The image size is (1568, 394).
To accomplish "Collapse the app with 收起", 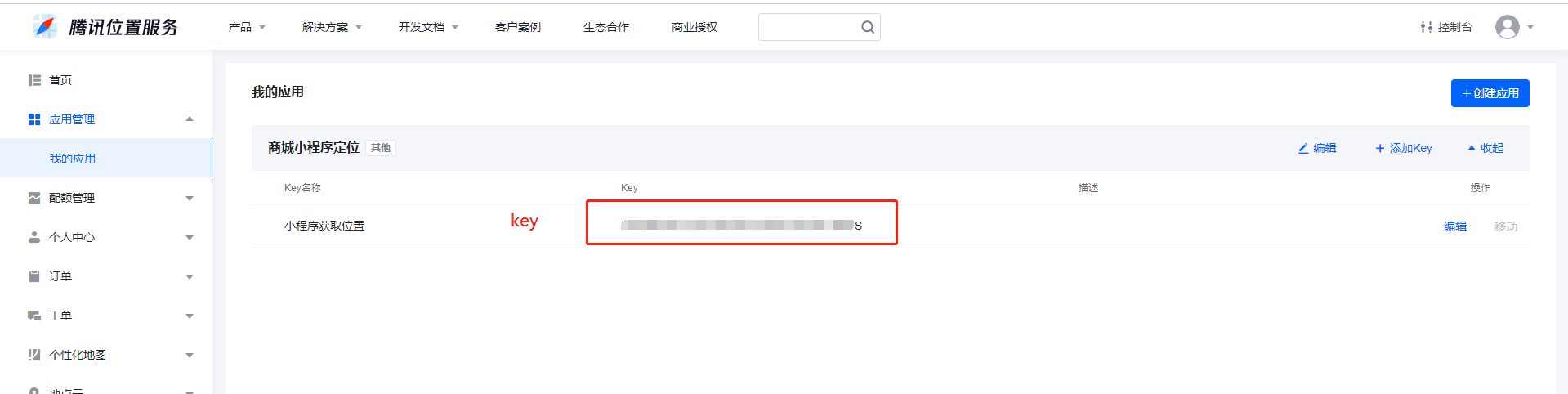I will click(x=1485, y=148).
